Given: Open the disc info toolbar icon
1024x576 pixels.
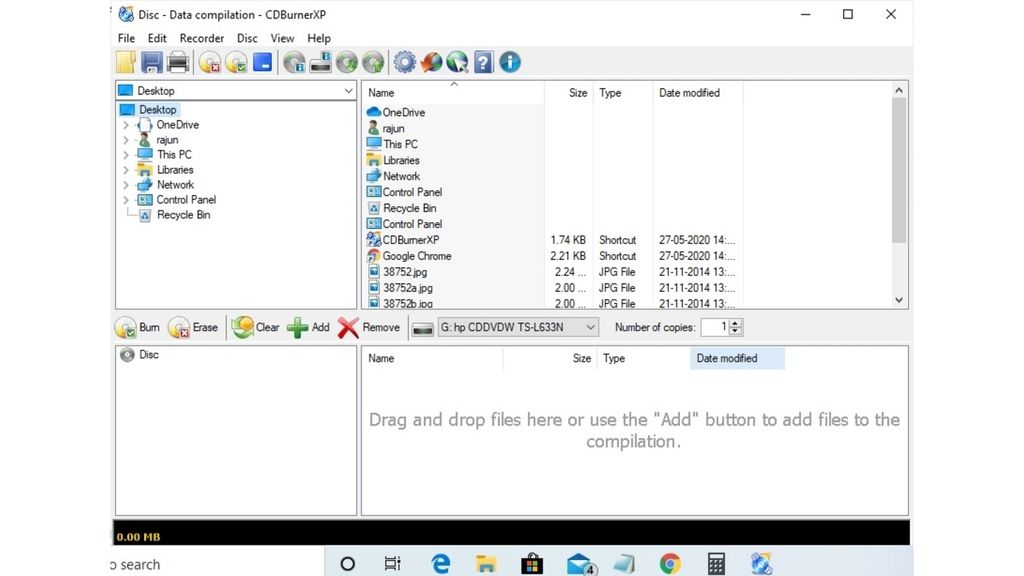Looking at the screenshot, I should click(x=294, y=62).
